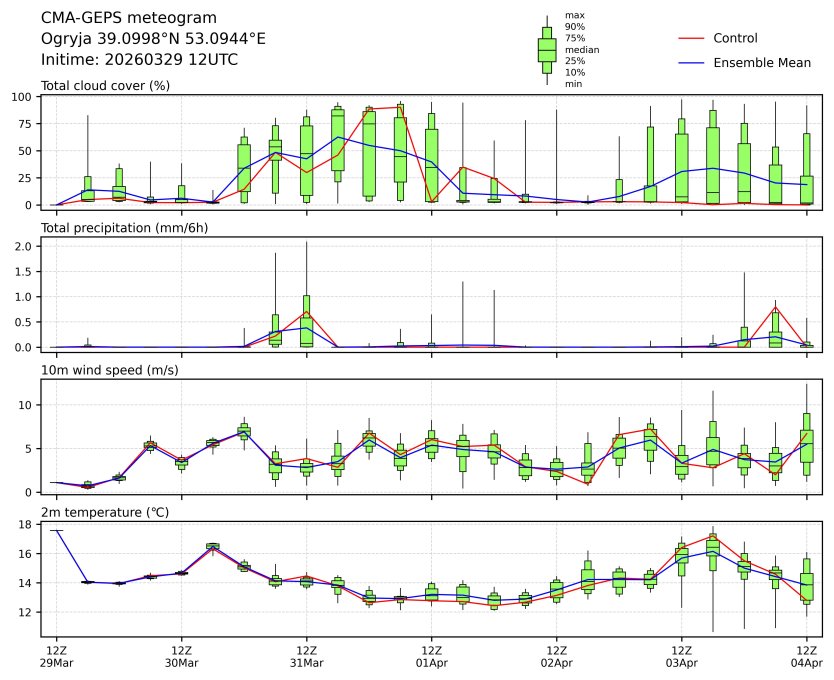Select the 2m temperature panel title
The image size is (834, 680).
pos(104,512)
